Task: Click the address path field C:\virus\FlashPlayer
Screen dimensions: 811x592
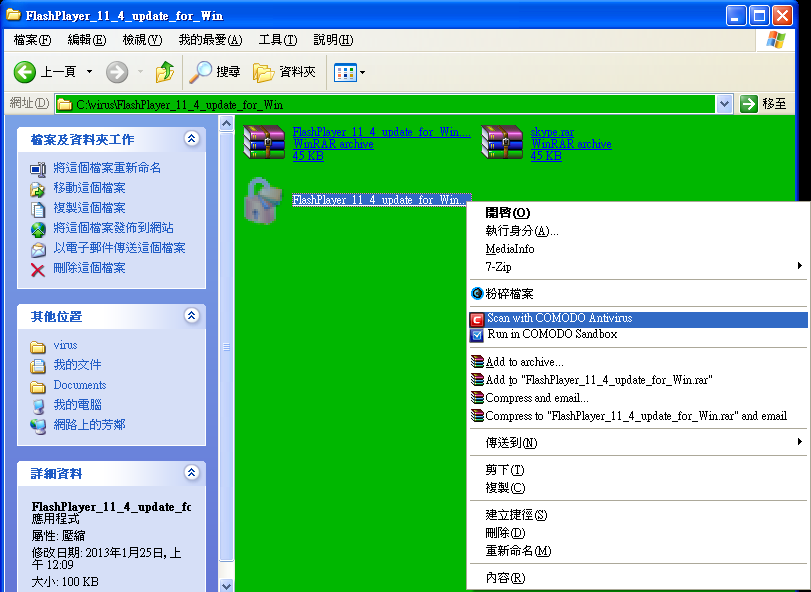Action: pos(385,104)
